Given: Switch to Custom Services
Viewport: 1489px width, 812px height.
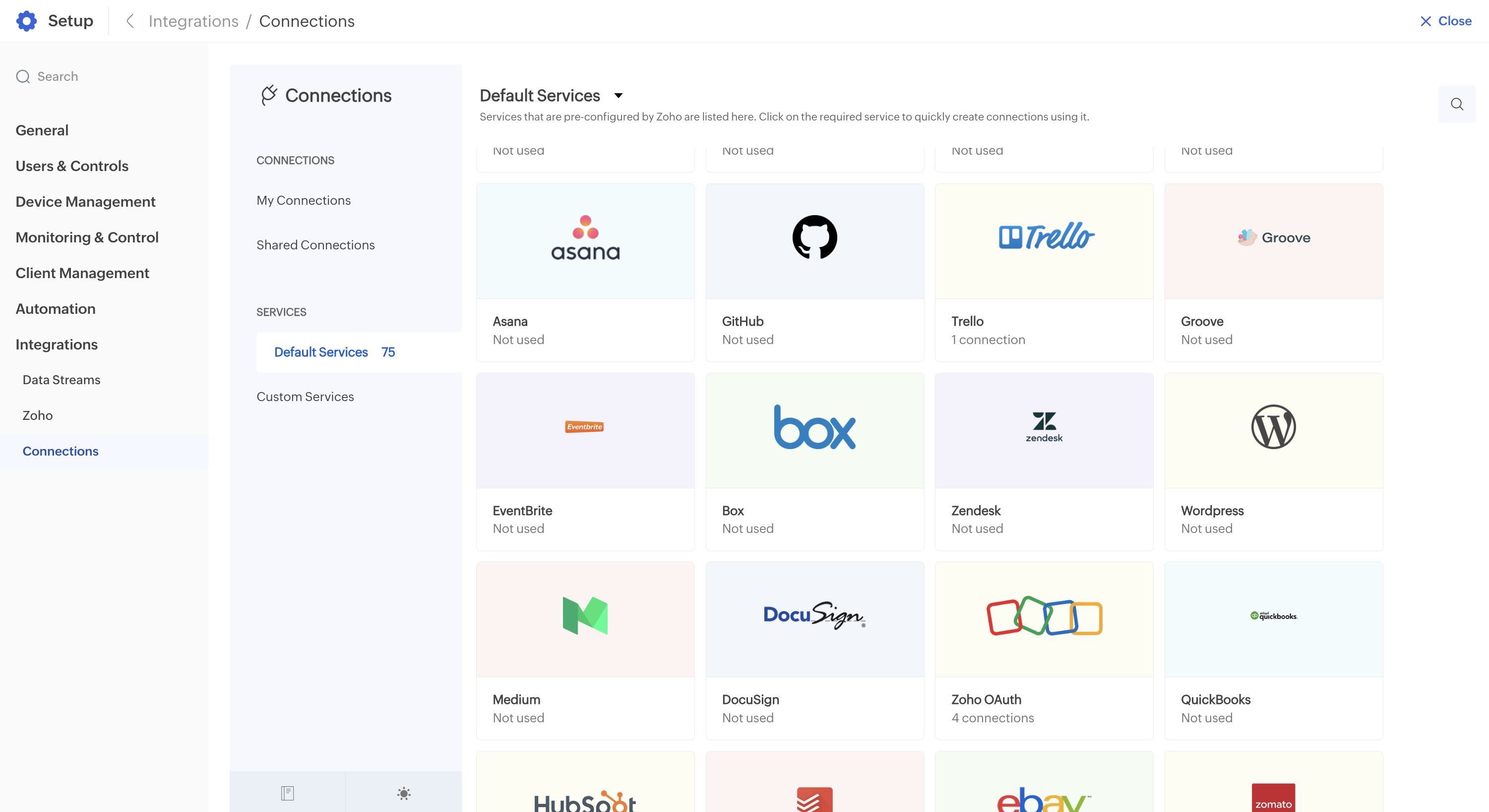Looking at the screenshot, I should (x=305, y=396).
